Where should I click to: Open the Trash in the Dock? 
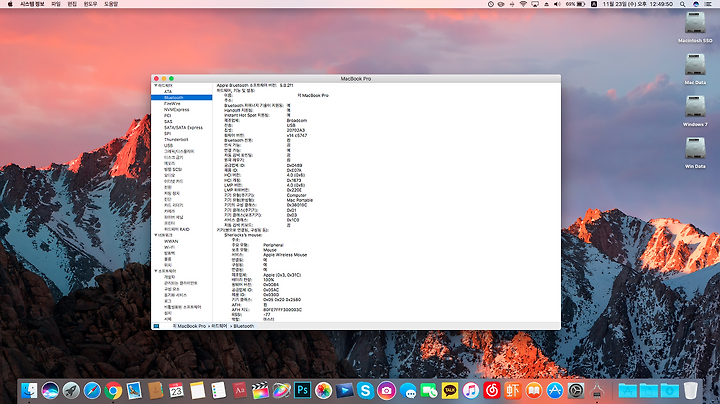click(x=690, y=391)
